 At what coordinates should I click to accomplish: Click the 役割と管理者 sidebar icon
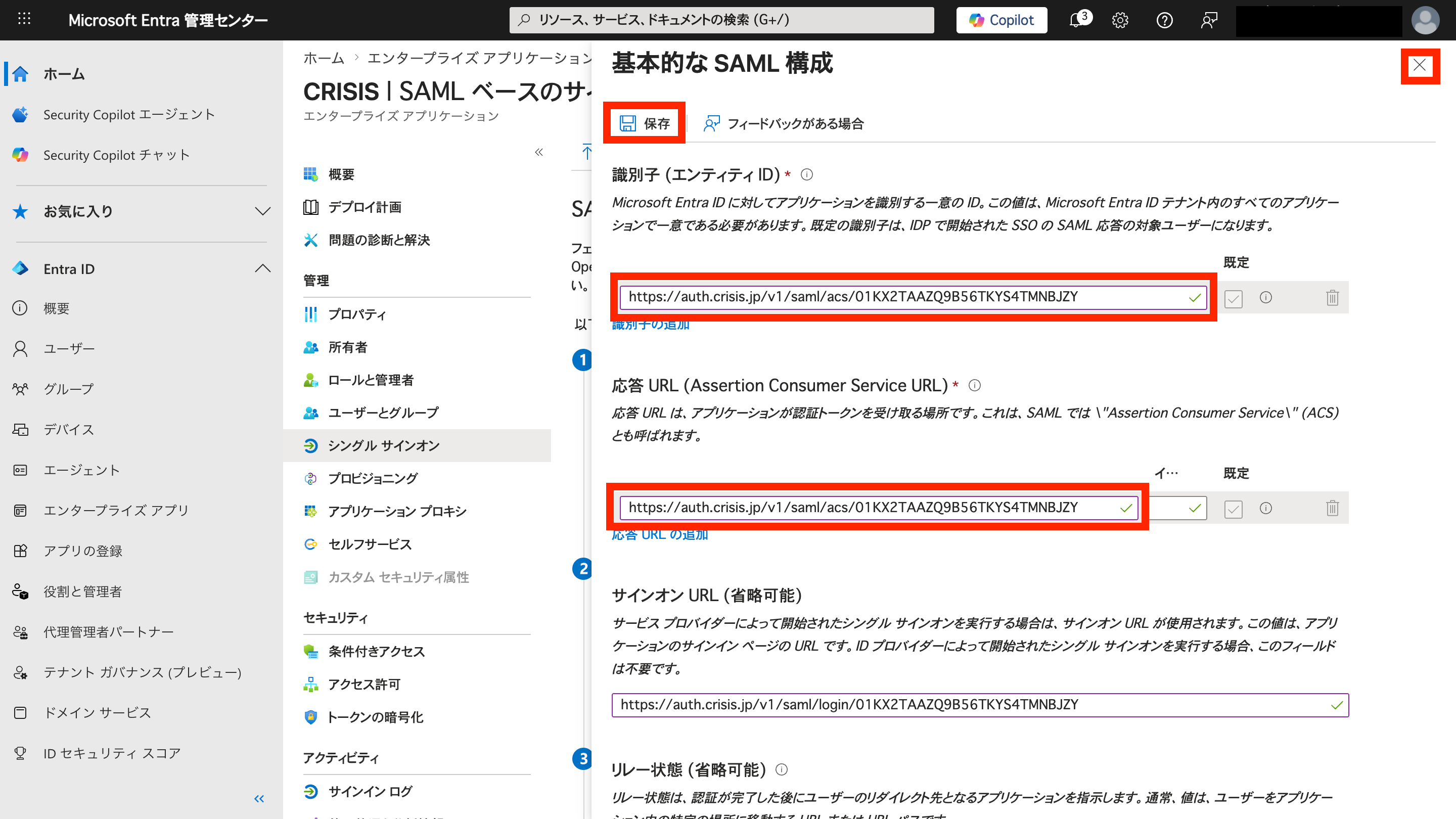pos(20,591)
